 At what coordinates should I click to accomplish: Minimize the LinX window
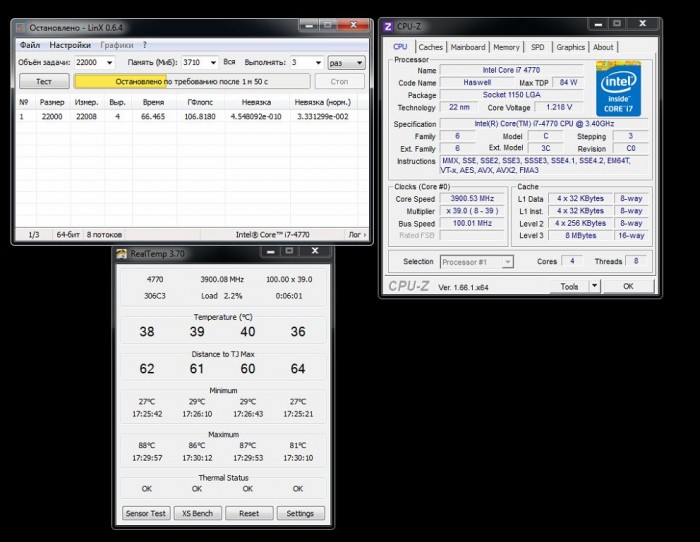pos(309,25)
